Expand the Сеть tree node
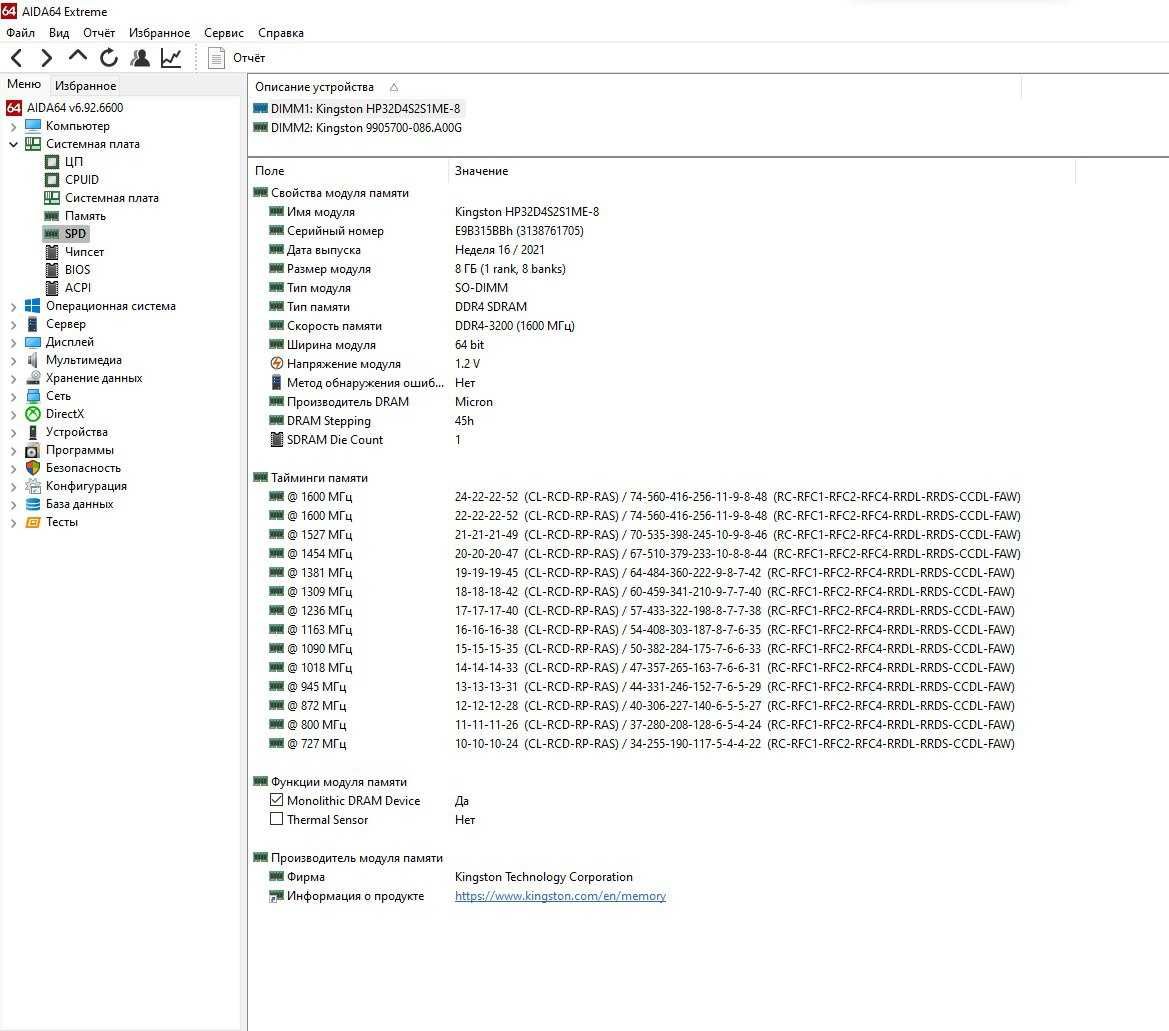The width and height of the screenshot is (1169, 1031). coord(13,396)
